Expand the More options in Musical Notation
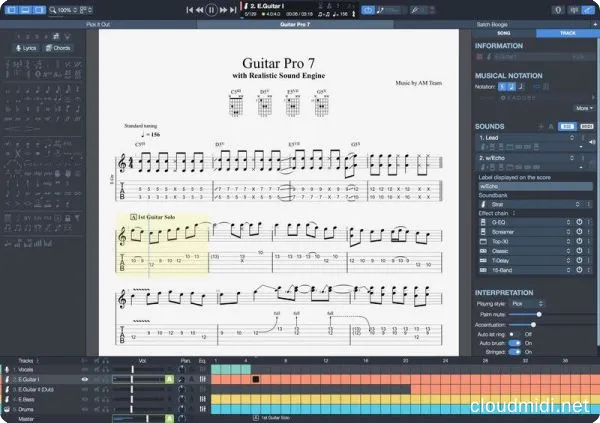This screenshot has height=423, width=600. 583,108
